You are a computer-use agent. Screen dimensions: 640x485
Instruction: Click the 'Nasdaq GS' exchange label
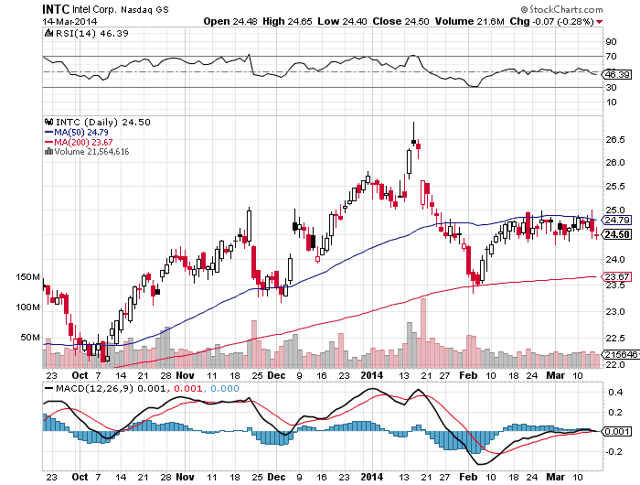(x=144, y=9)
